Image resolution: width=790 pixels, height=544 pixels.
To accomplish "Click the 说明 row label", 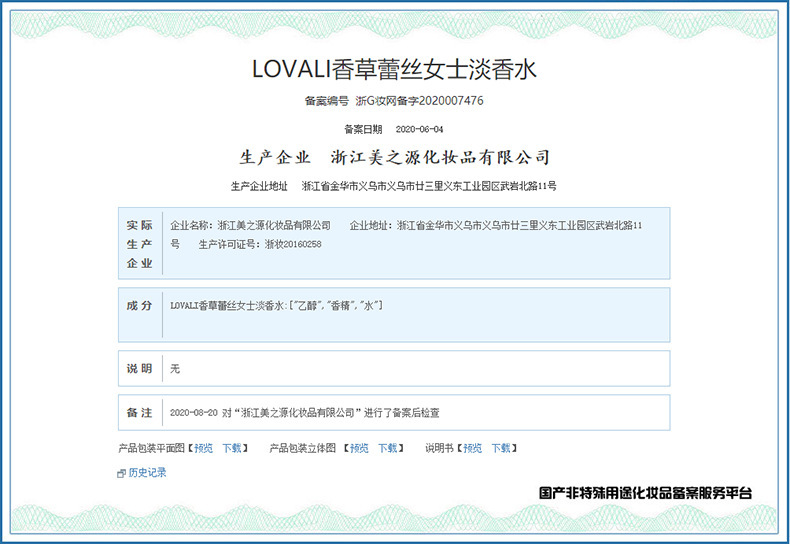I will (x=140, y=369).
